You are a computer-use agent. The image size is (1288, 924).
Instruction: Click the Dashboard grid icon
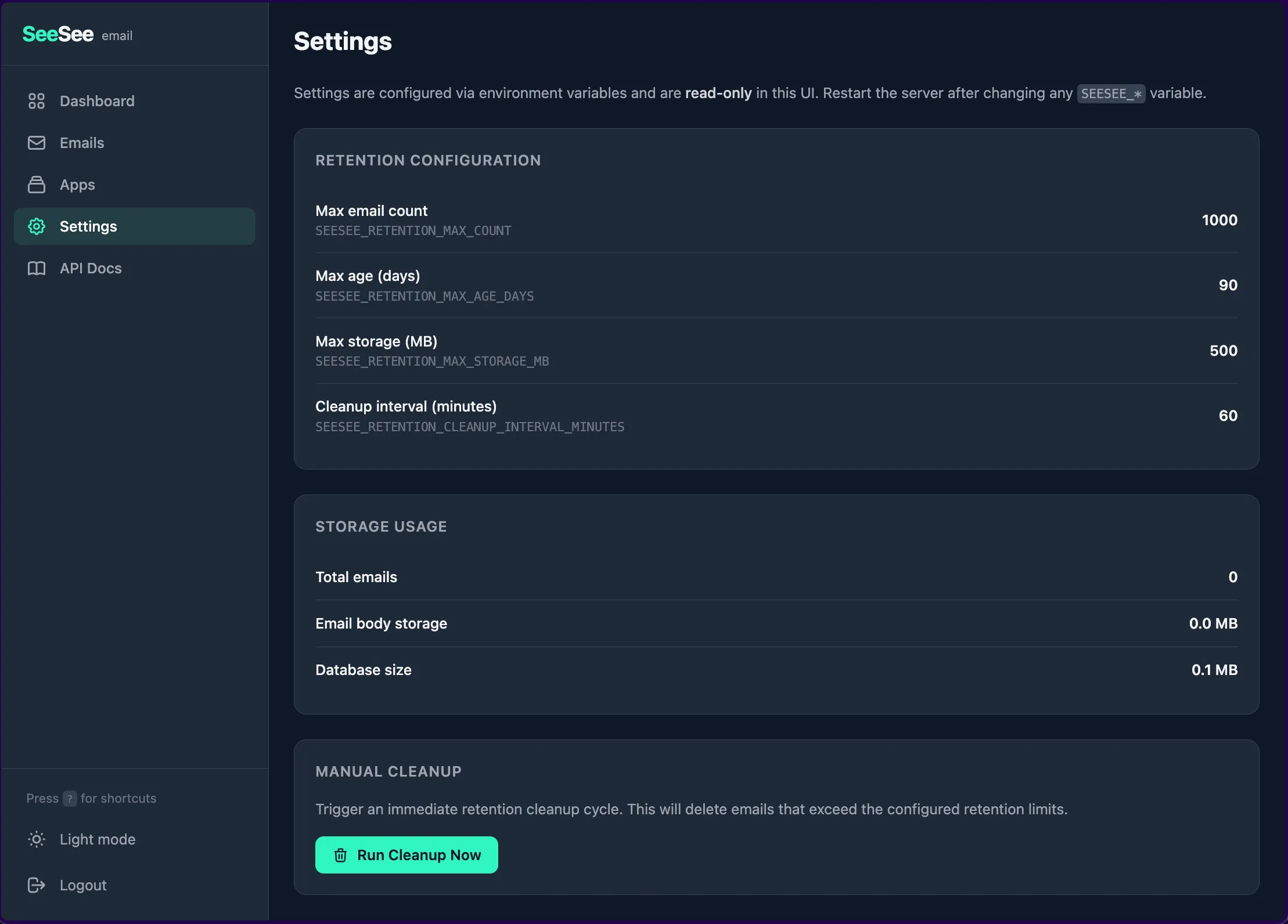point(36,100)
